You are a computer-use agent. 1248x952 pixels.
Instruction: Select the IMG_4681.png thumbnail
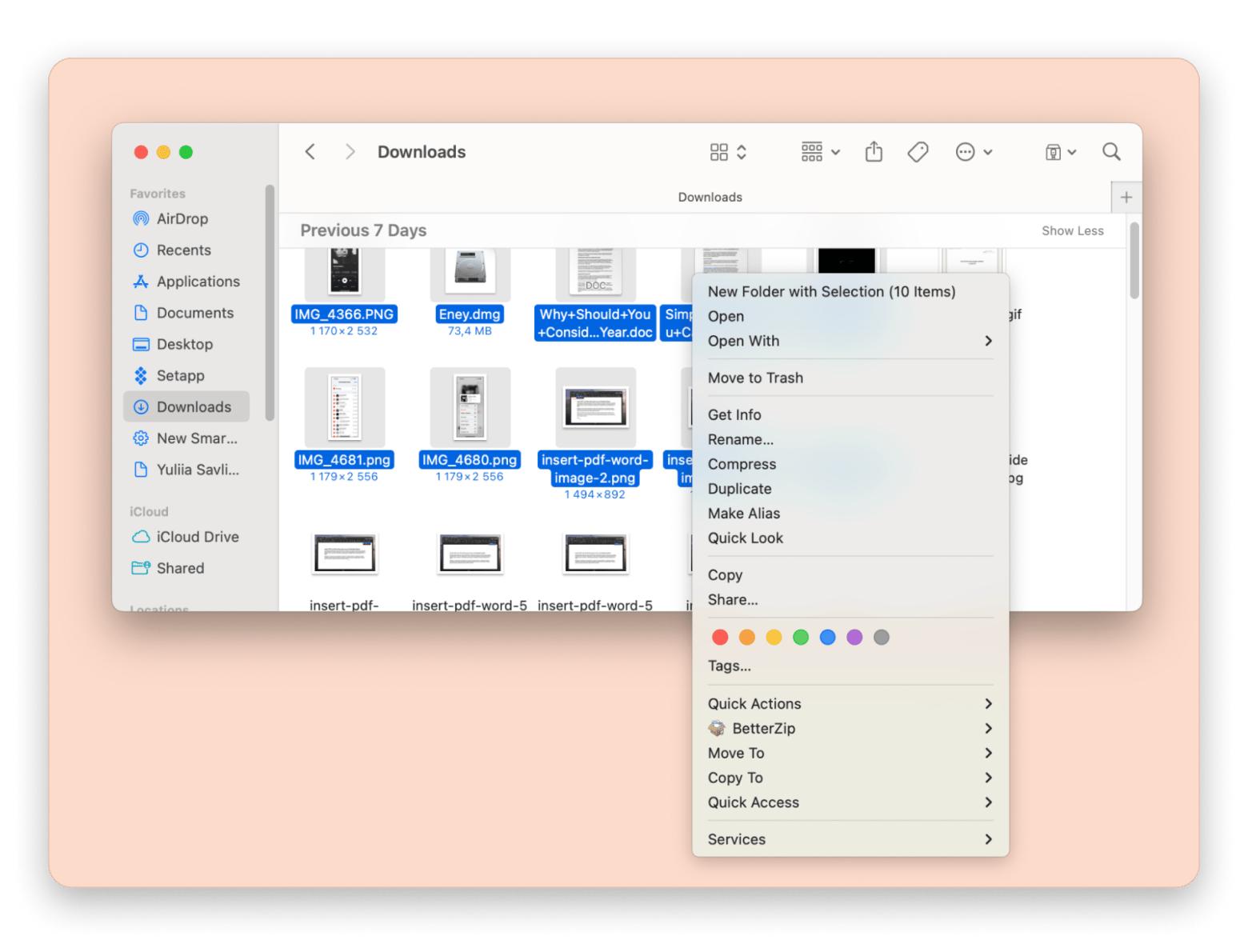click(345, 408)
